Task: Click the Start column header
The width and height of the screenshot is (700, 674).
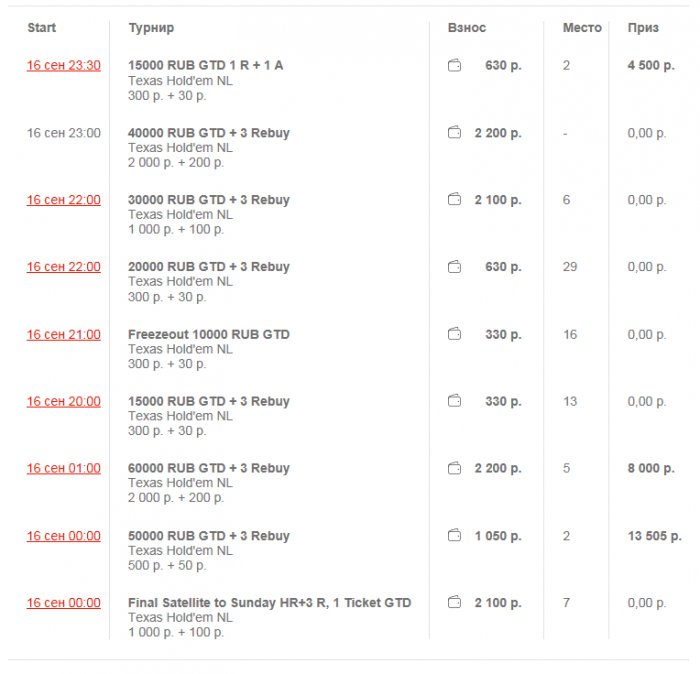Action: (41, 28)
